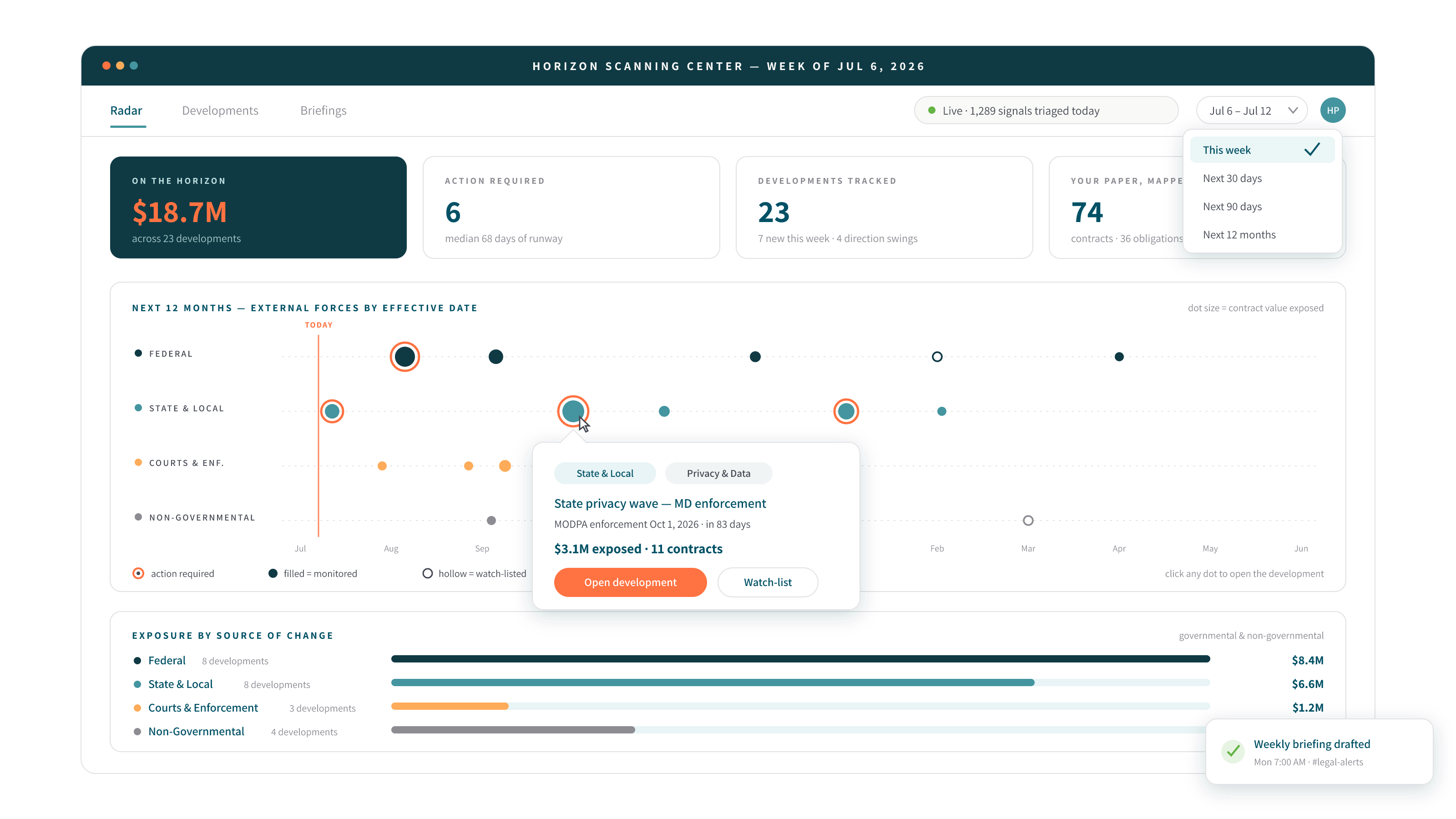Click the Watch-list button
This screenshot has width=1456, height=819.
pyautogui.click(x=768, y=582)
